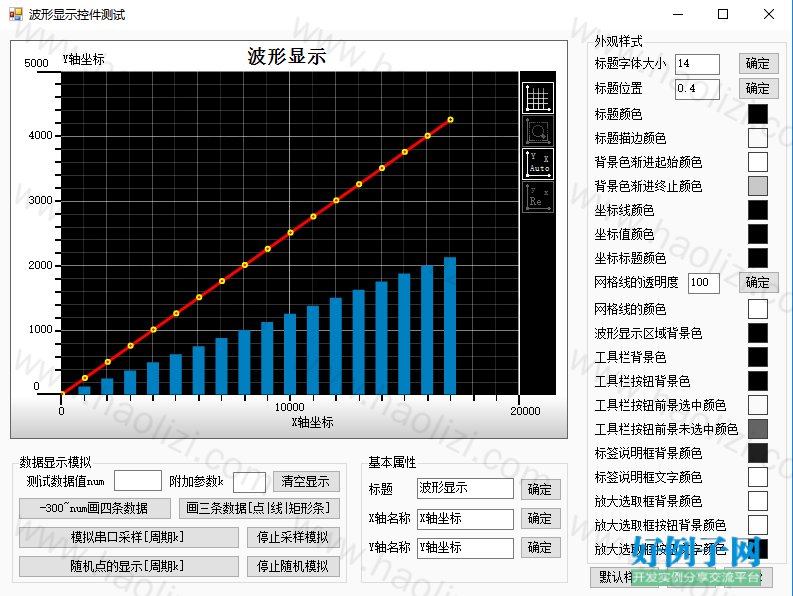Image resolution: width=793 pixels, height=596 pixels.
Task: Open the 工具栏按钮前景选中颜色 swatch
Action: click(x=758, y=405)
